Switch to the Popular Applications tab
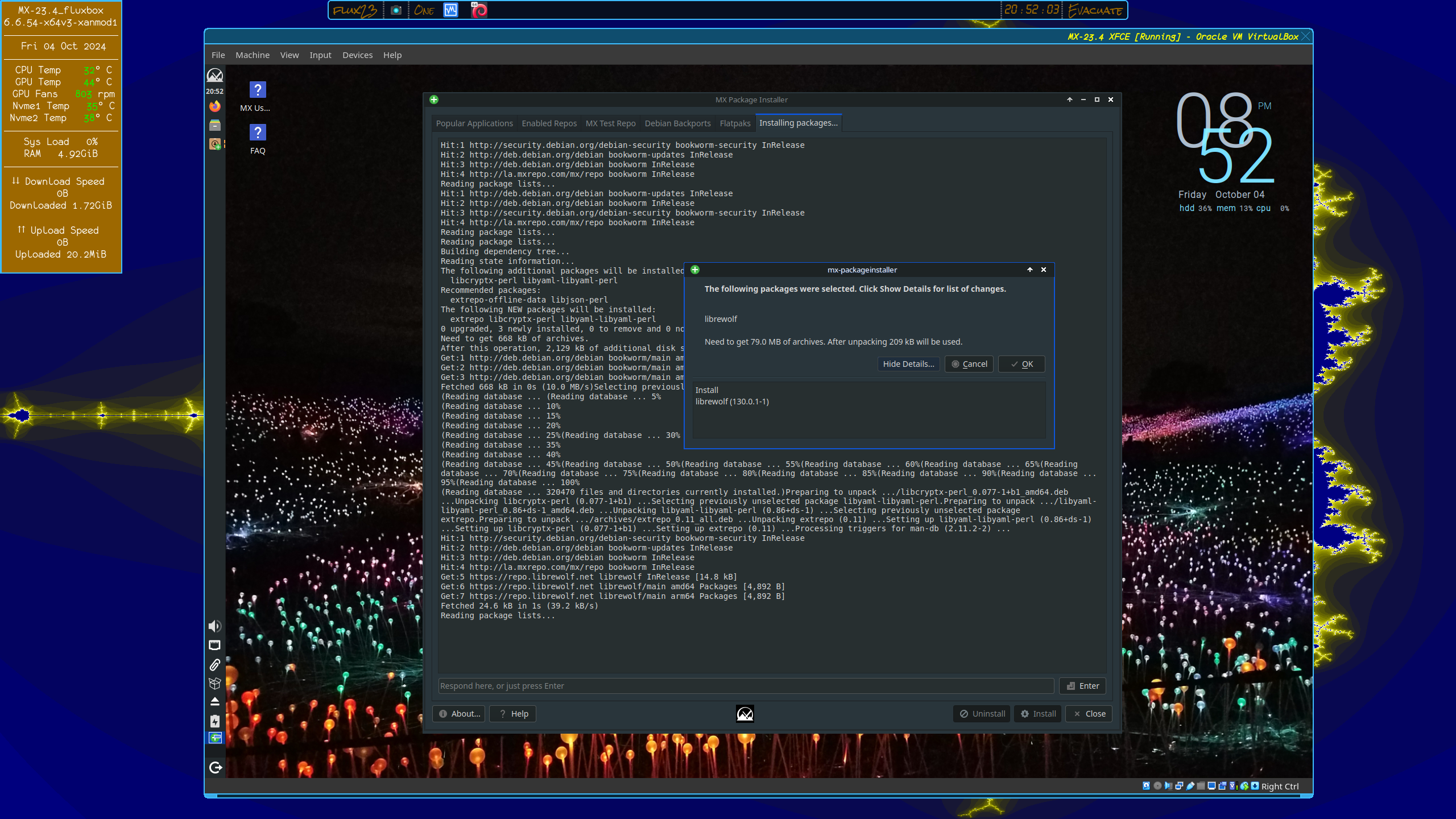Screen dimensions: 1456x819 pos(474,123)
